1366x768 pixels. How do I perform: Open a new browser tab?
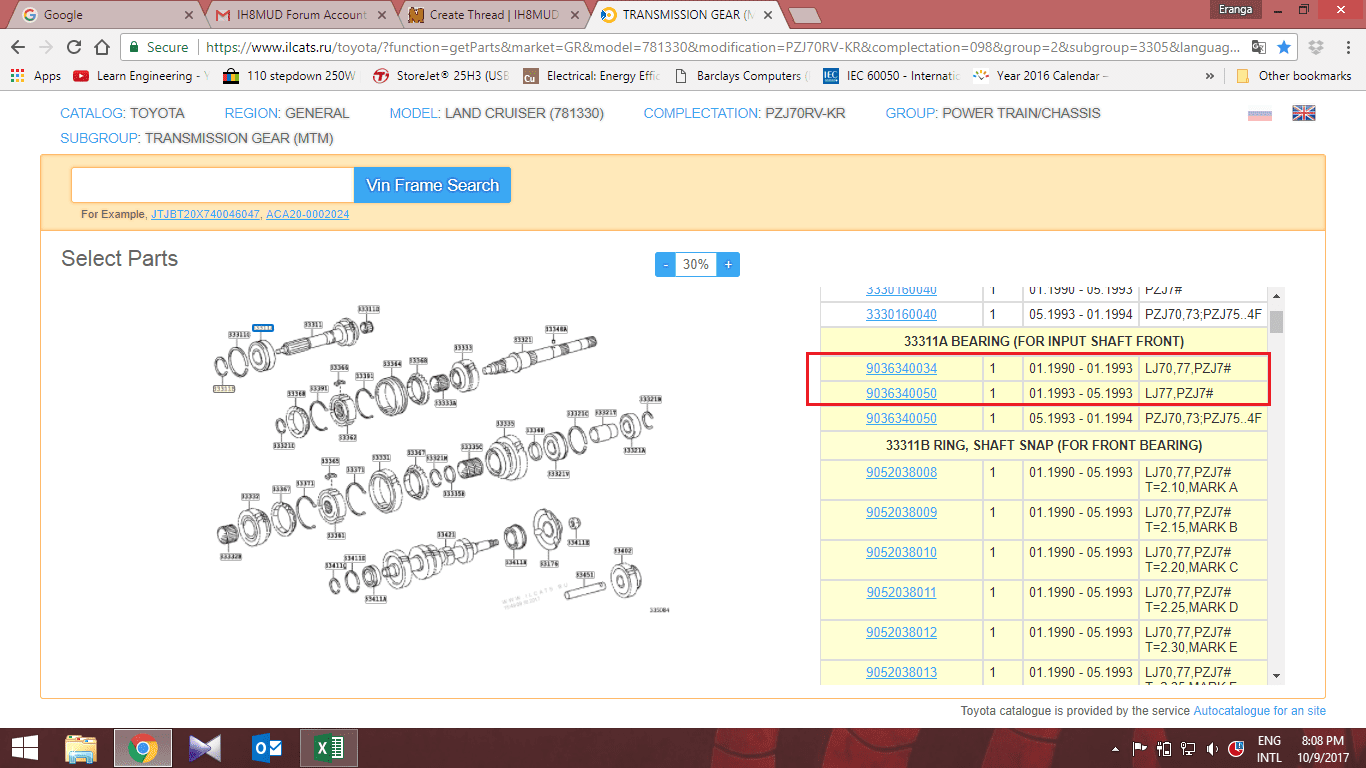click(x=805, y=15)
